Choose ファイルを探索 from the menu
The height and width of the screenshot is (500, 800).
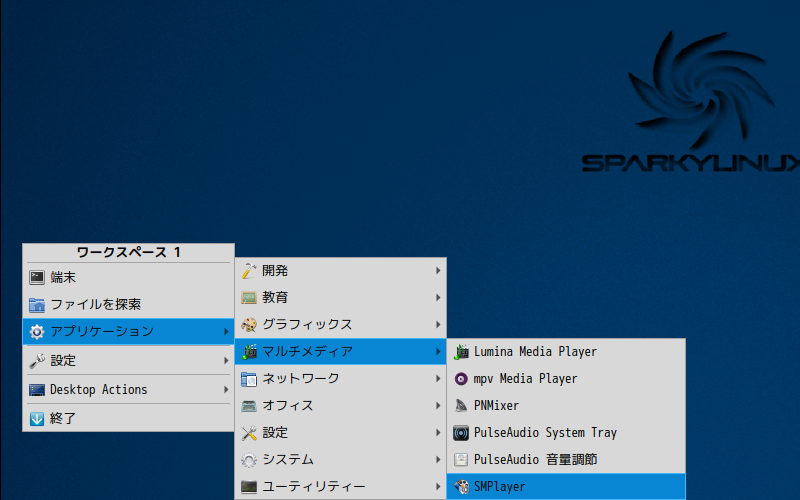(128, 305)
